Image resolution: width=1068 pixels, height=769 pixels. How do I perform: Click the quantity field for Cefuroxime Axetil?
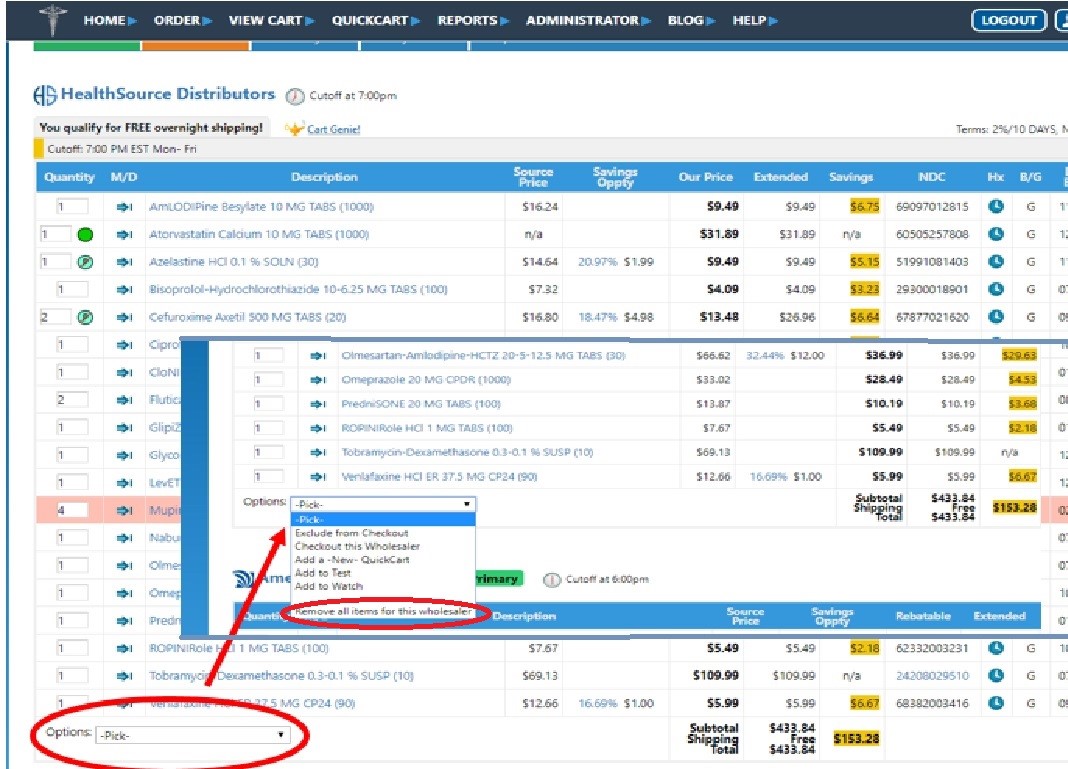click(55, 317)
